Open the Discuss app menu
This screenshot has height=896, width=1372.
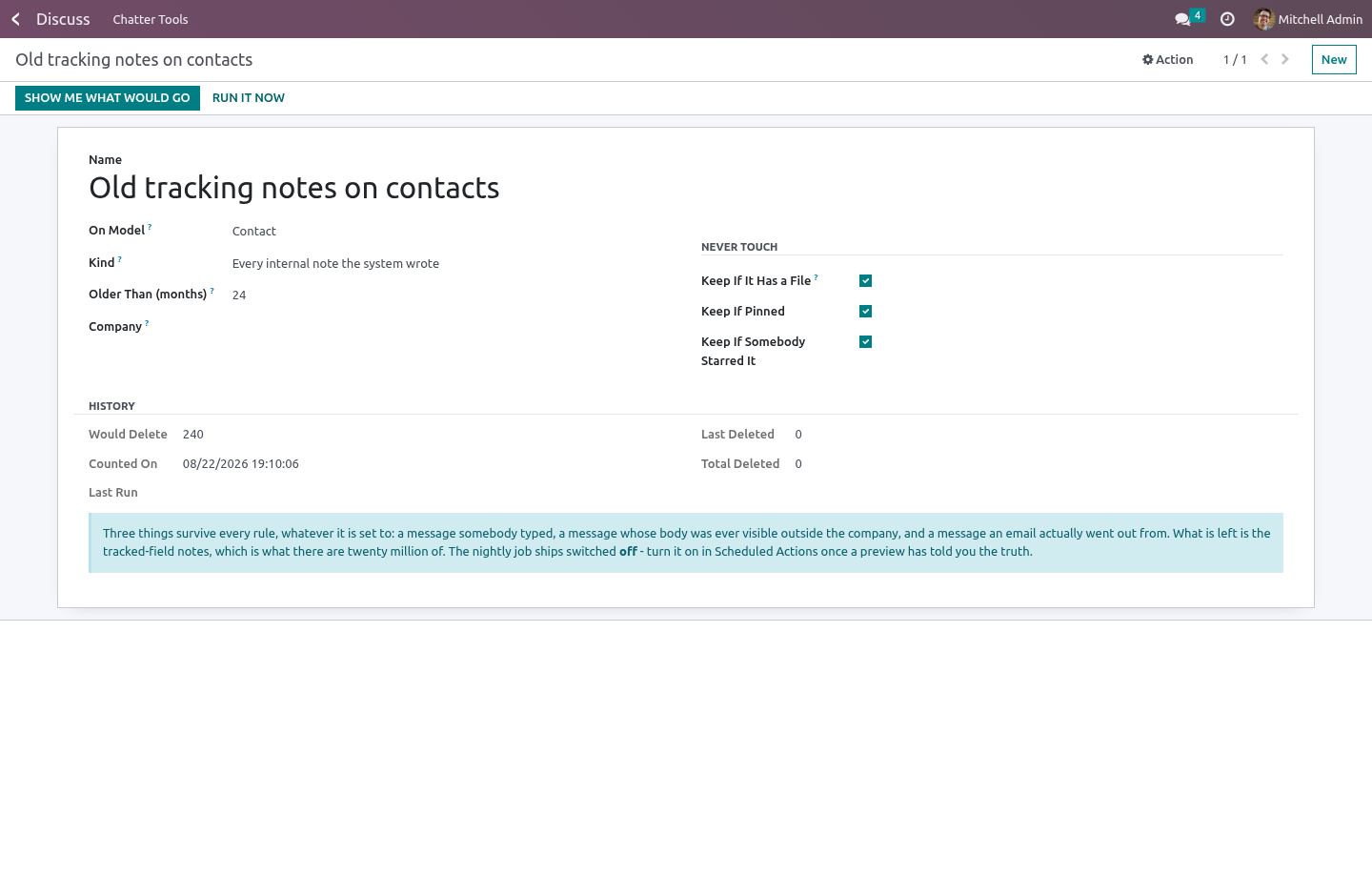63,19
